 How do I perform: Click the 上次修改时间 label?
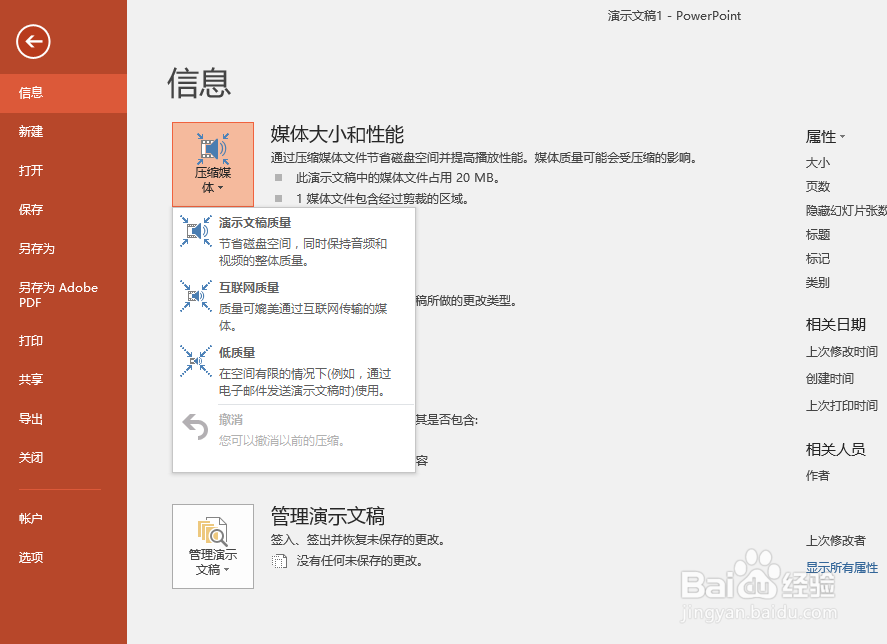tap(842, 352)
